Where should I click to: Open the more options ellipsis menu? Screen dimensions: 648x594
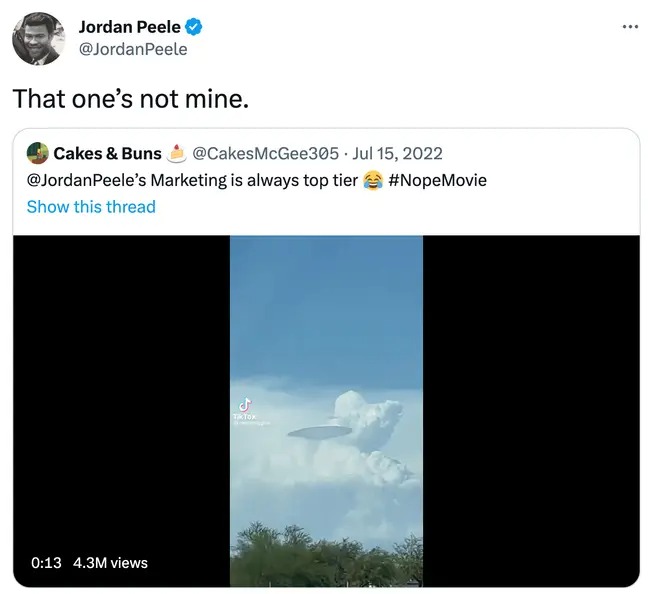629,26
